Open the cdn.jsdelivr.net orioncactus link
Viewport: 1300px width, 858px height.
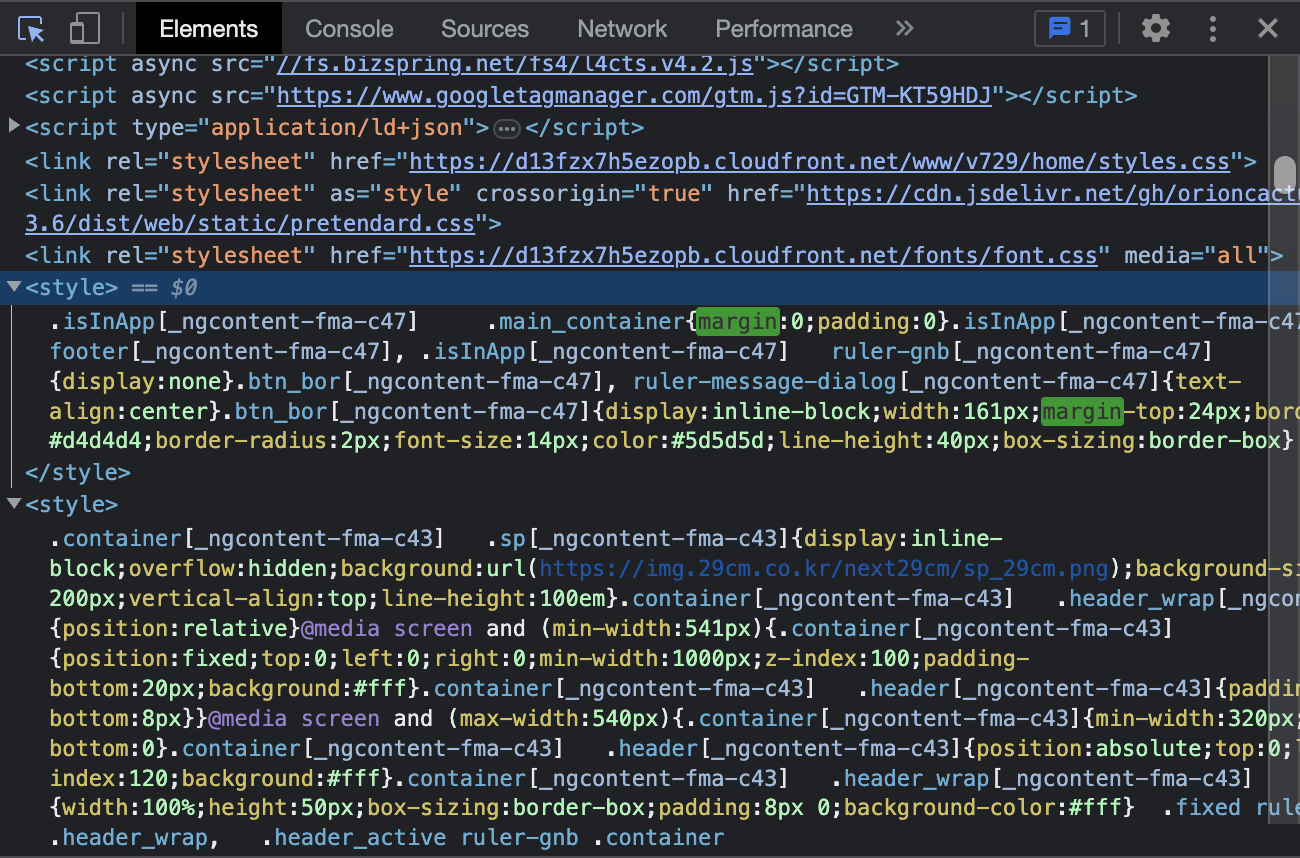coord(1053,193)
